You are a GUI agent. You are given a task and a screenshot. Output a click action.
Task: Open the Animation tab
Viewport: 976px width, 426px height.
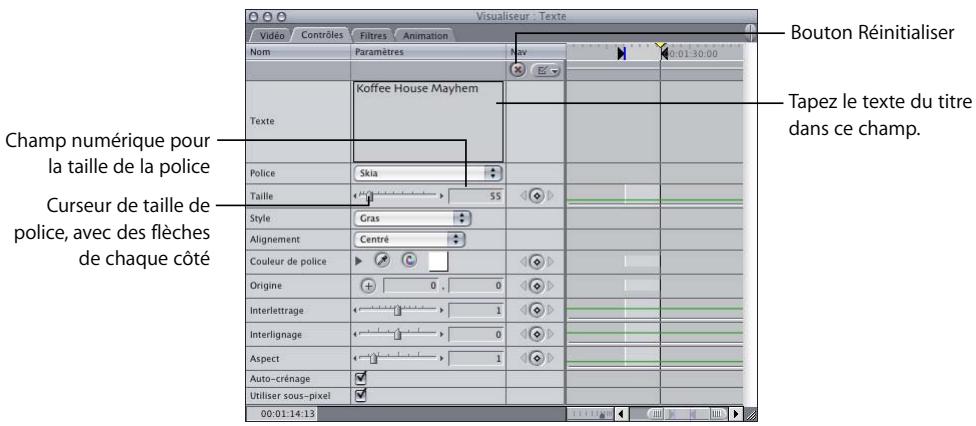[x=425, y=36]
